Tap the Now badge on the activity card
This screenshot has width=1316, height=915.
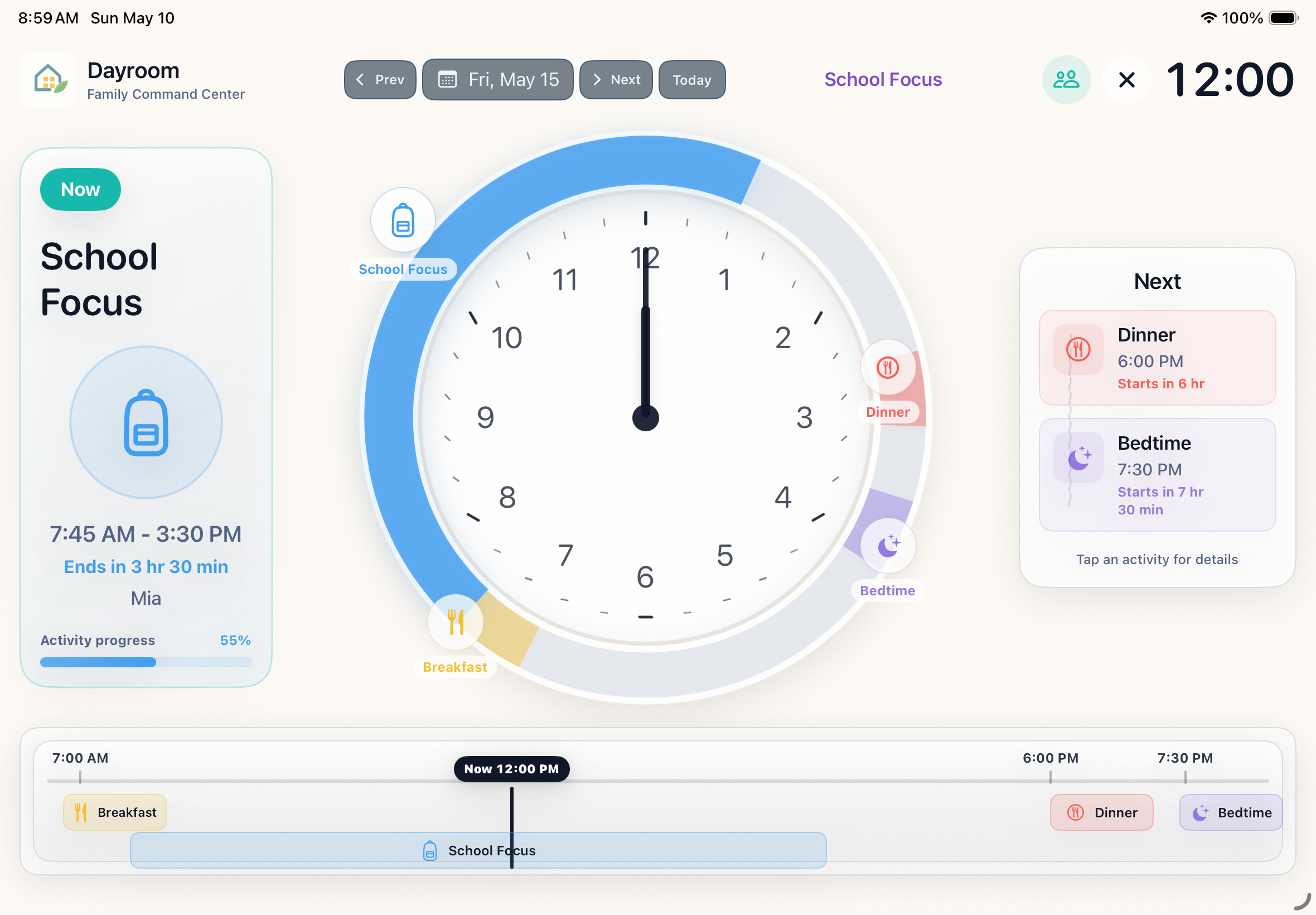point(80,189)
